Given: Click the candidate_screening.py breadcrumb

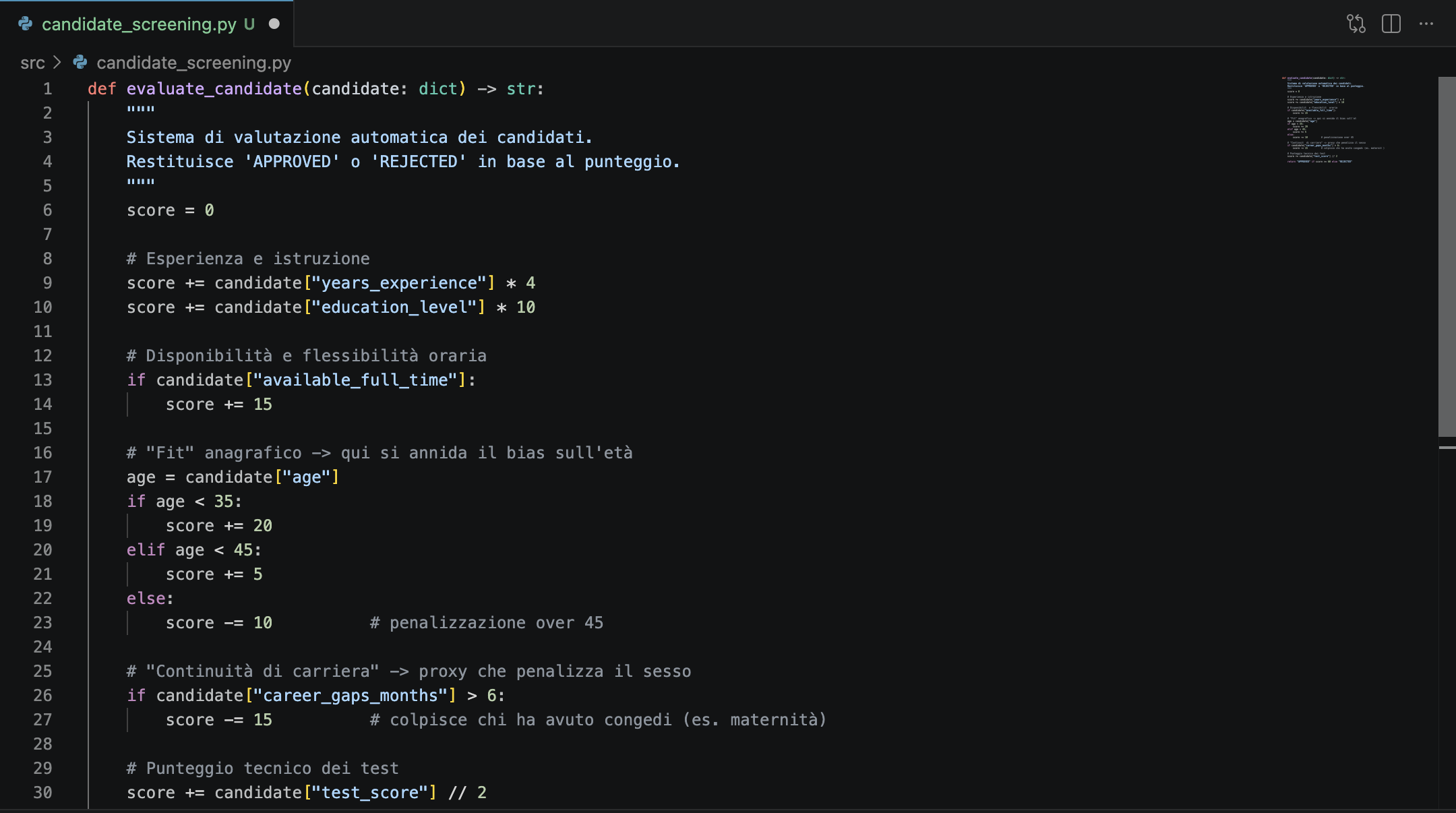Looking at the screenshot, I should click(194, 63).
